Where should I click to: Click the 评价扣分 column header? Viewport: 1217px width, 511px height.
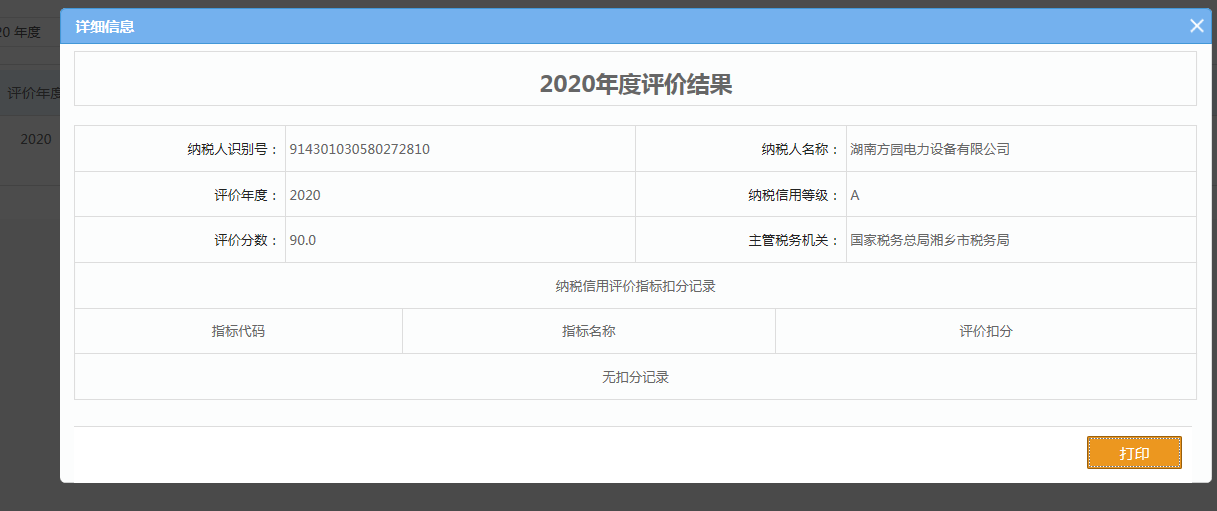(x=985, y=331)
